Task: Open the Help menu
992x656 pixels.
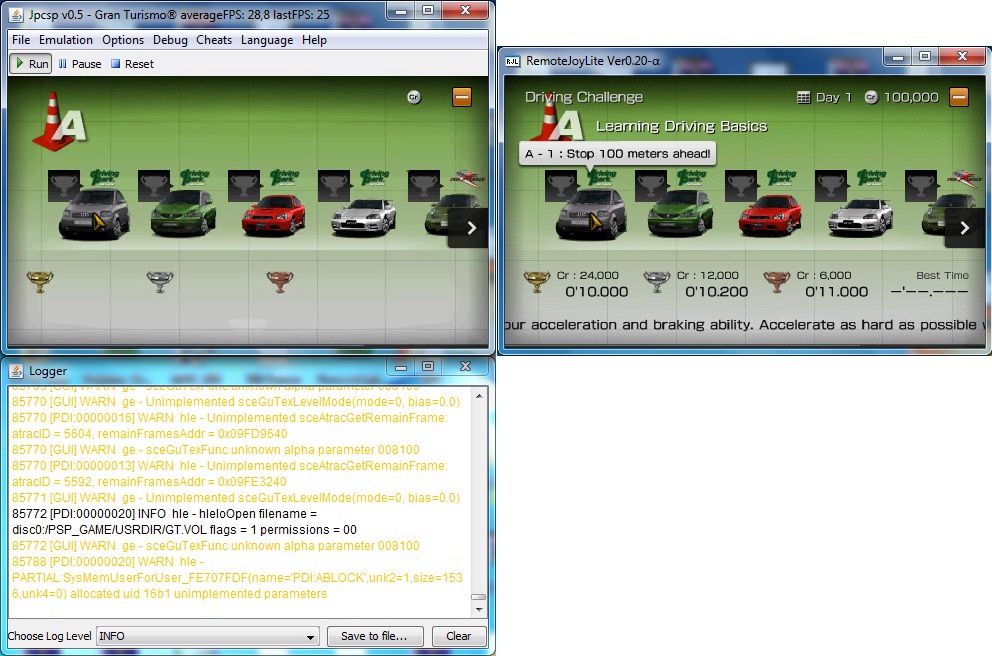Action: click(314, 40)
